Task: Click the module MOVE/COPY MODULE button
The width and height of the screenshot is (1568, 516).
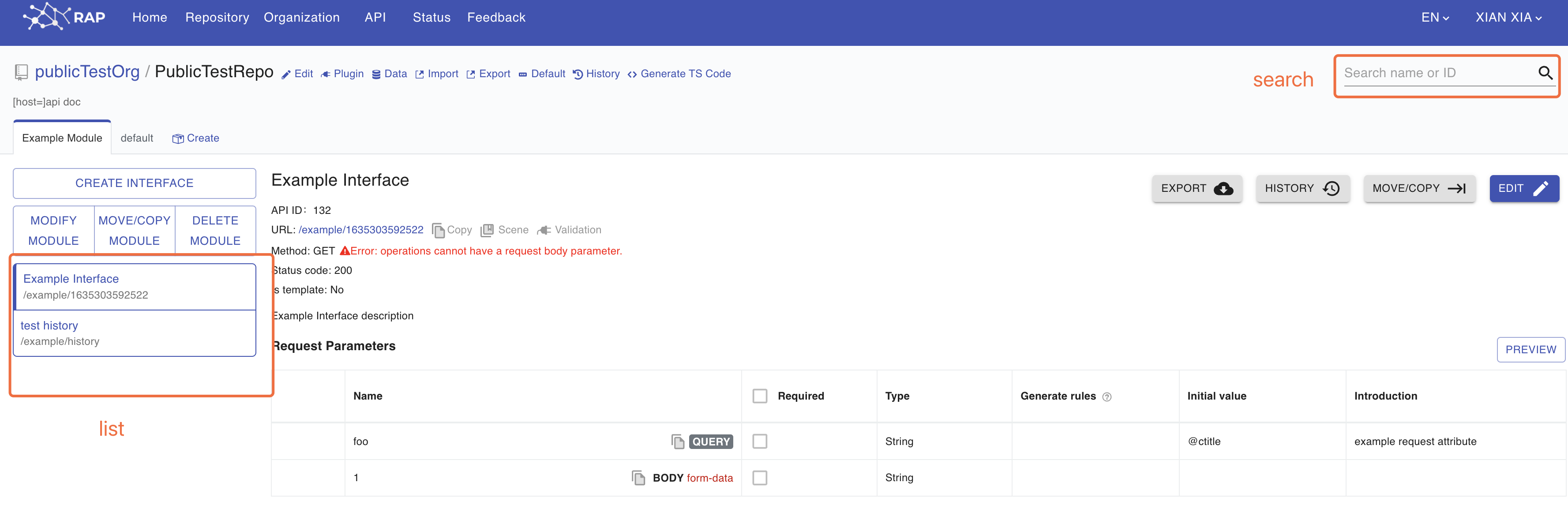Action: click(x=135, y=230)
